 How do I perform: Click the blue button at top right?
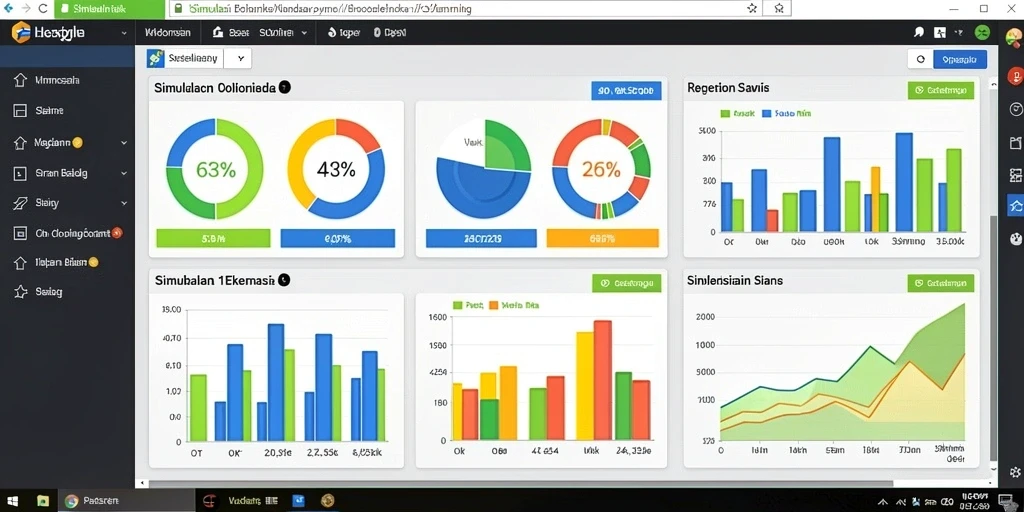960,59
